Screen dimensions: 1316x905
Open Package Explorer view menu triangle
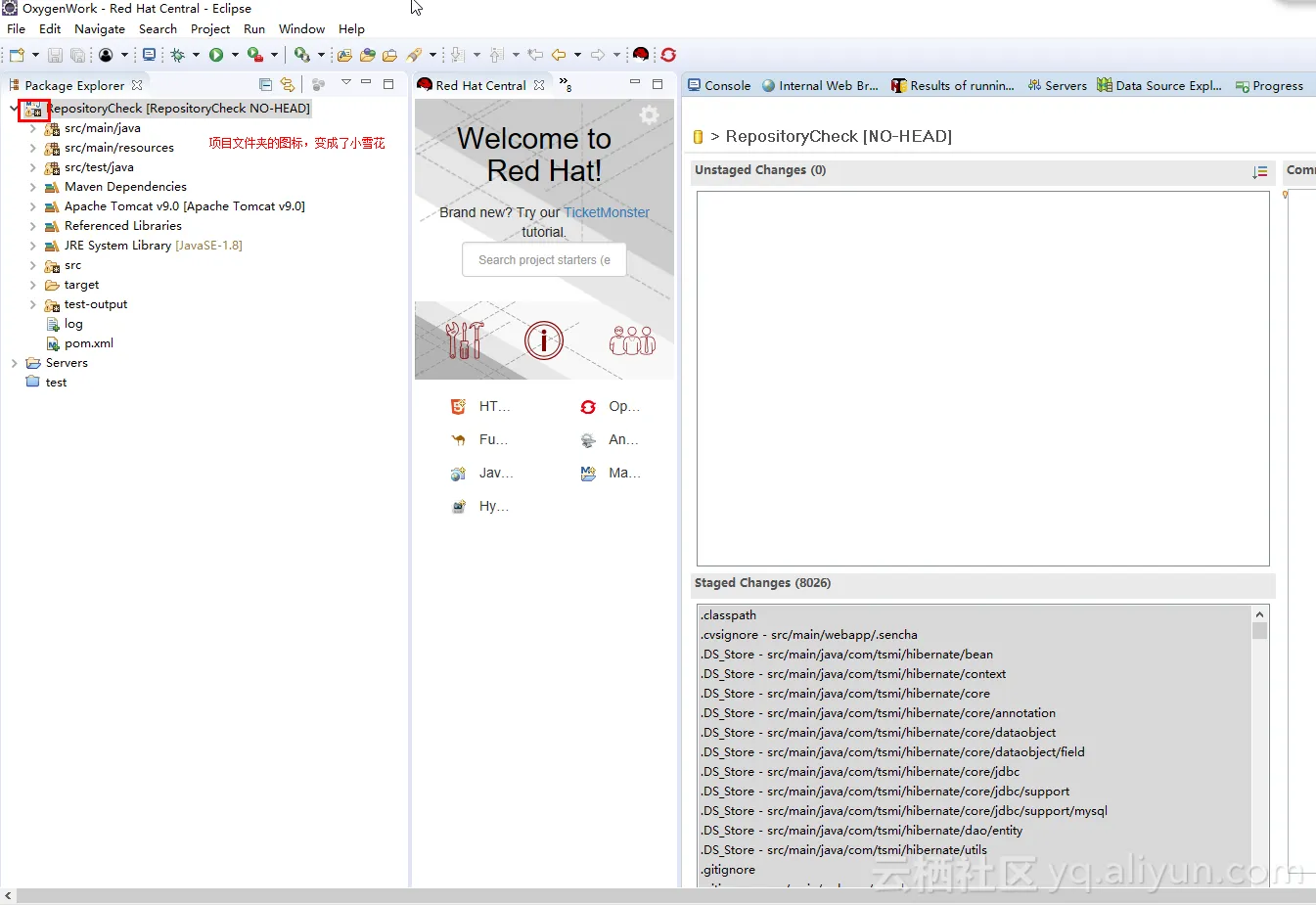point(346,82)
